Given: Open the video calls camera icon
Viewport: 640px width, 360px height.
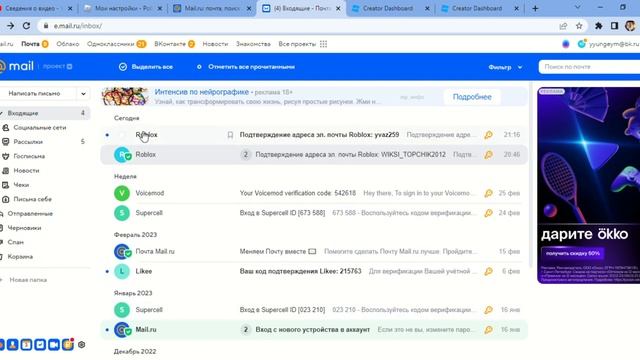Looking at the screenshot, I should [x=54, y=344].
